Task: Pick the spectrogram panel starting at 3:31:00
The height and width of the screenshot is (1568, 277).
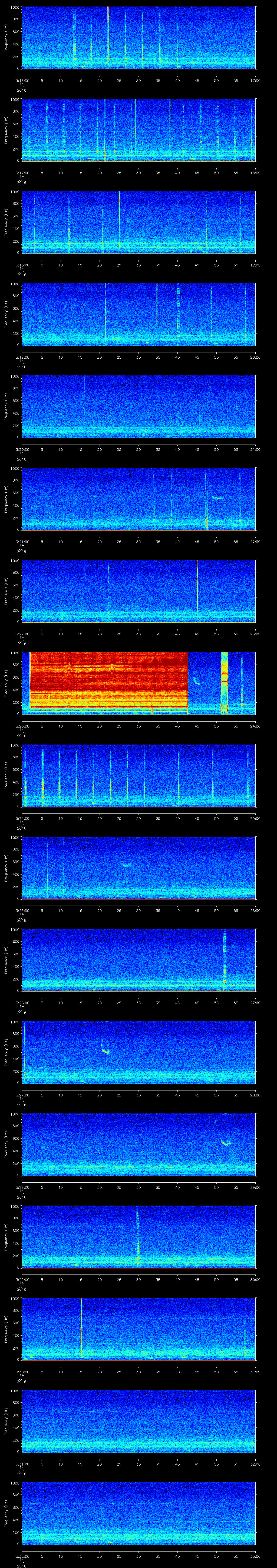Action: click(138, 1421)
